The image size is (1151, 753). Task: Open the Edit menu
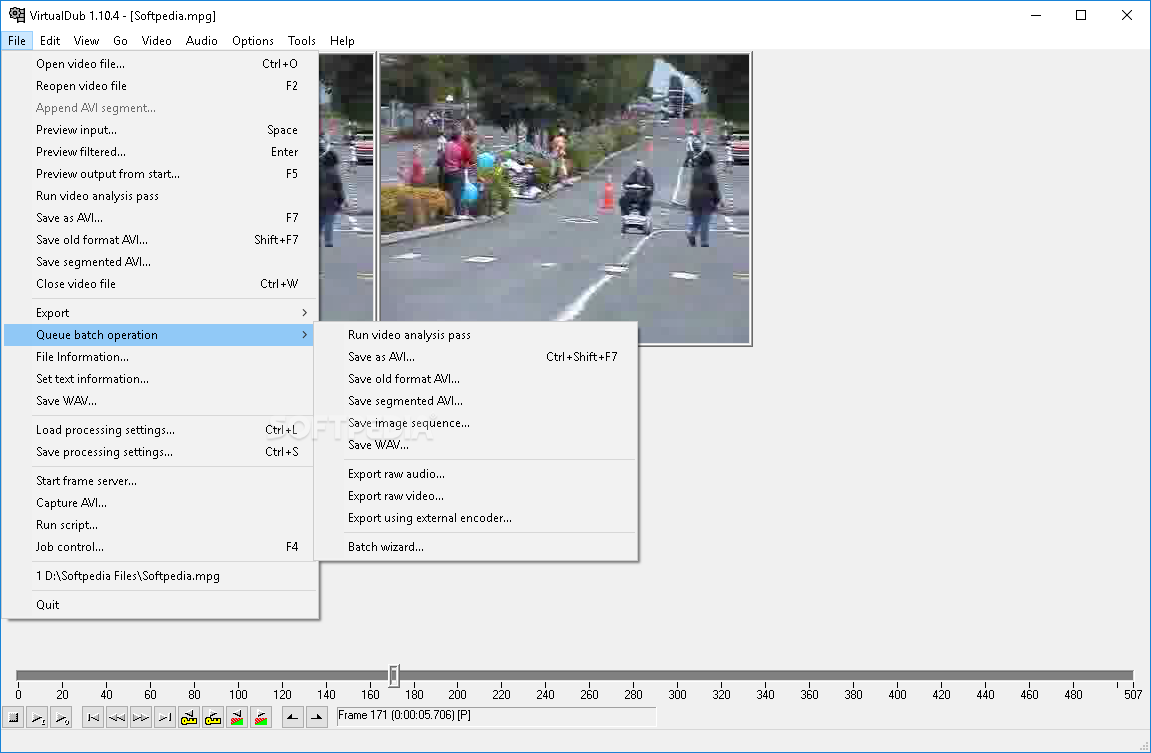click(x=50, y=41)
